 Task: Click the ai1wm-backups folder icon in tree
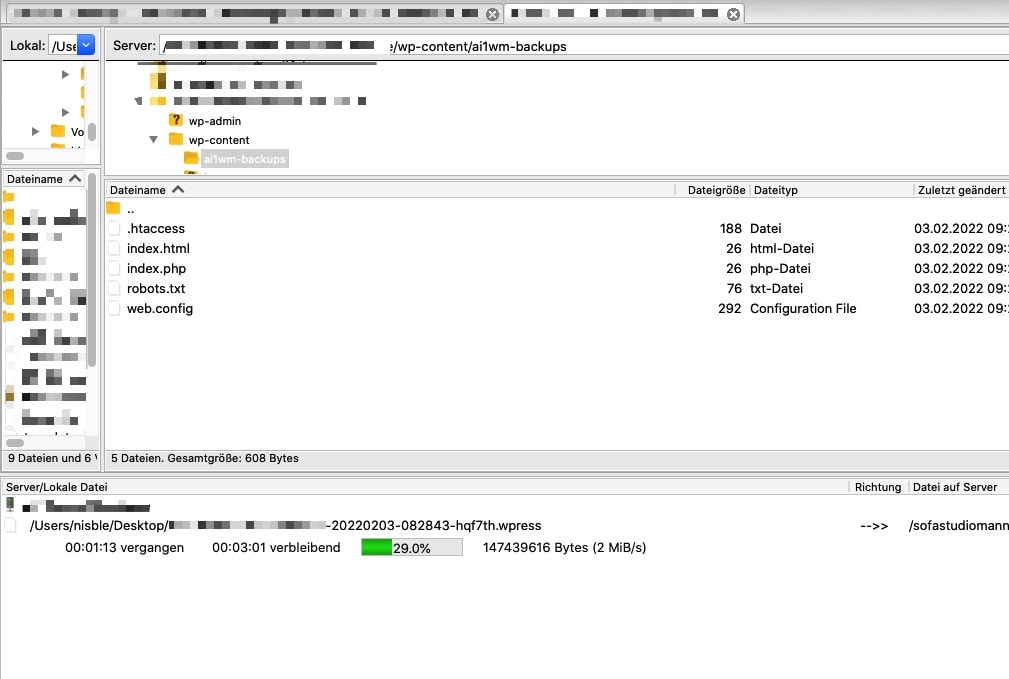tap(191, 159)
